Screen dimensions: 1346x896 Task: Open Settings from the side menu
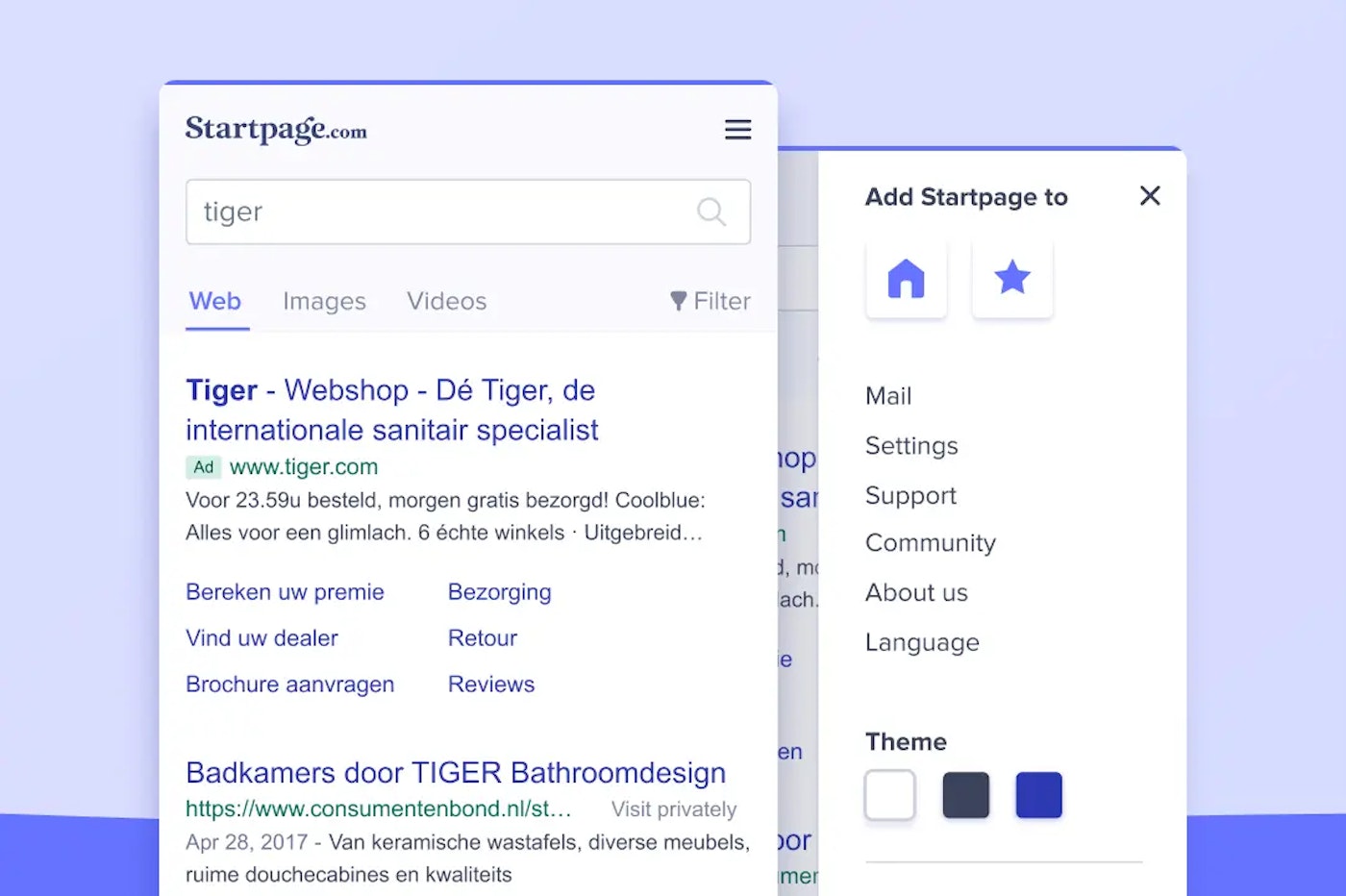[x=911, y=446]
